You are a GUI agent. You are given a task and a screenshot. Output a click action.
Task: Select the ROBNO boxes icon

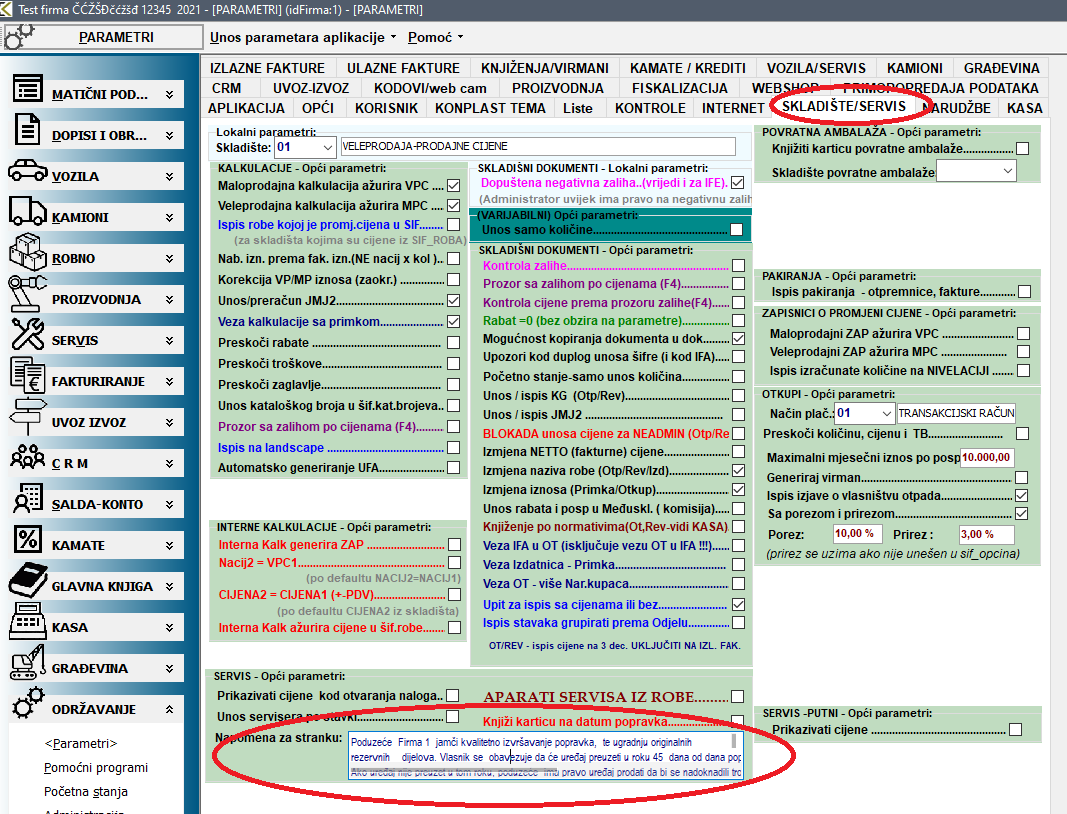(x=28, y=252)
